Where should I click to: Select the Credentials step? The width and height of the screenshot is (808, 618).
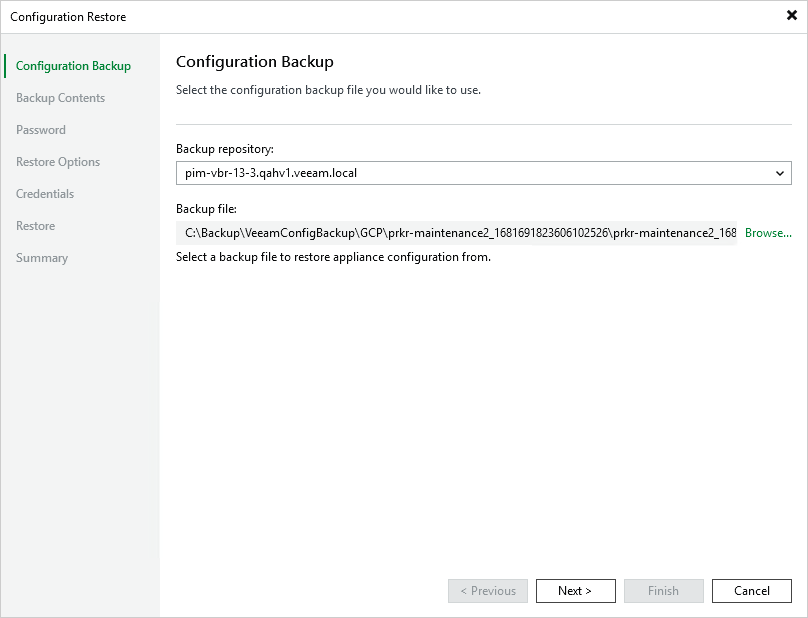click(45, 194)
